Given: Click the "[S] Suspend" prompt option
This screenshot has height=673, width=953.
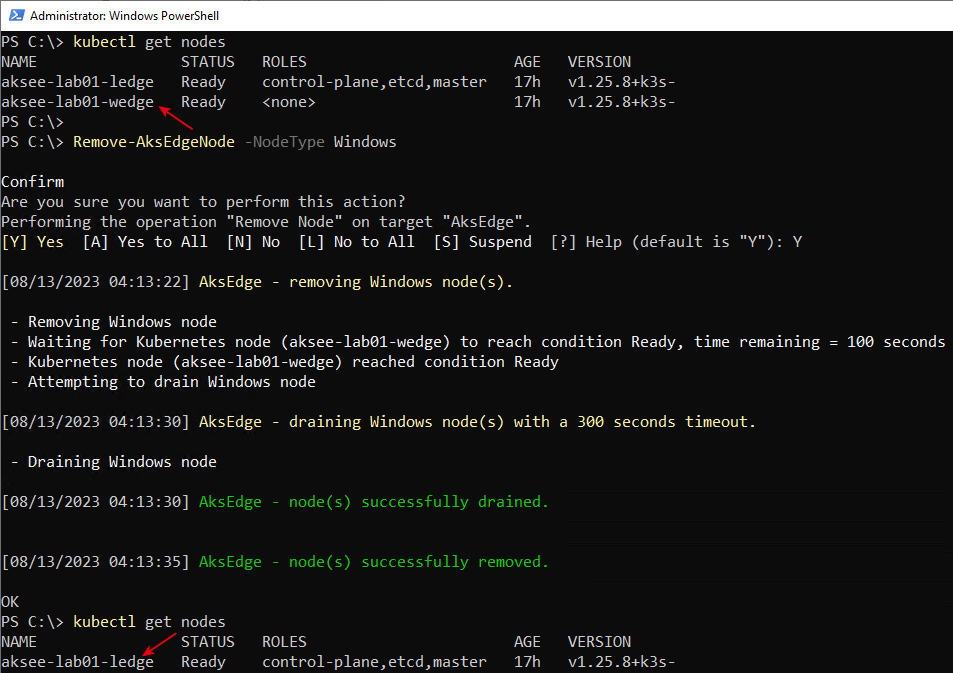Looking at the screenshot, I should (483, 242).
